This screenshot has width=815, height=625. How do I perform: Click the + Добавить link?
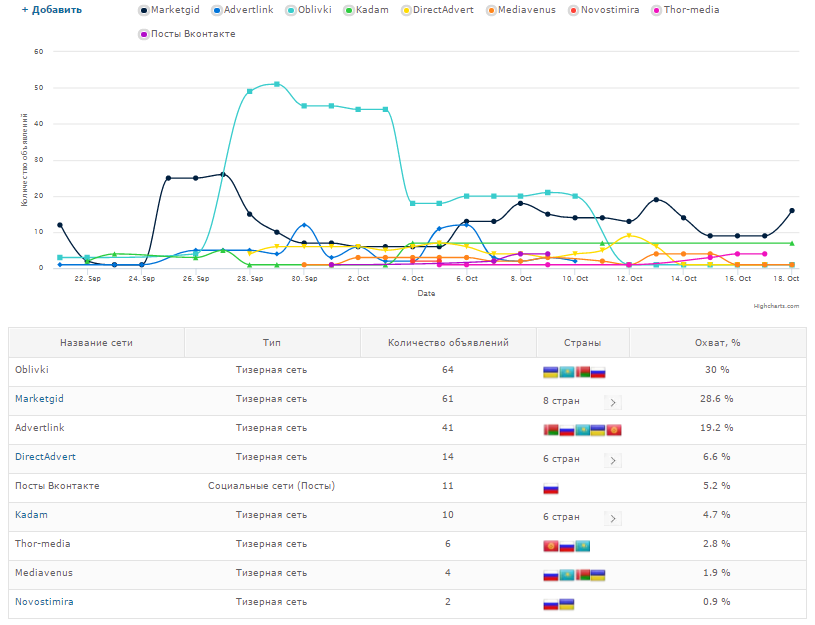point(51,10)
